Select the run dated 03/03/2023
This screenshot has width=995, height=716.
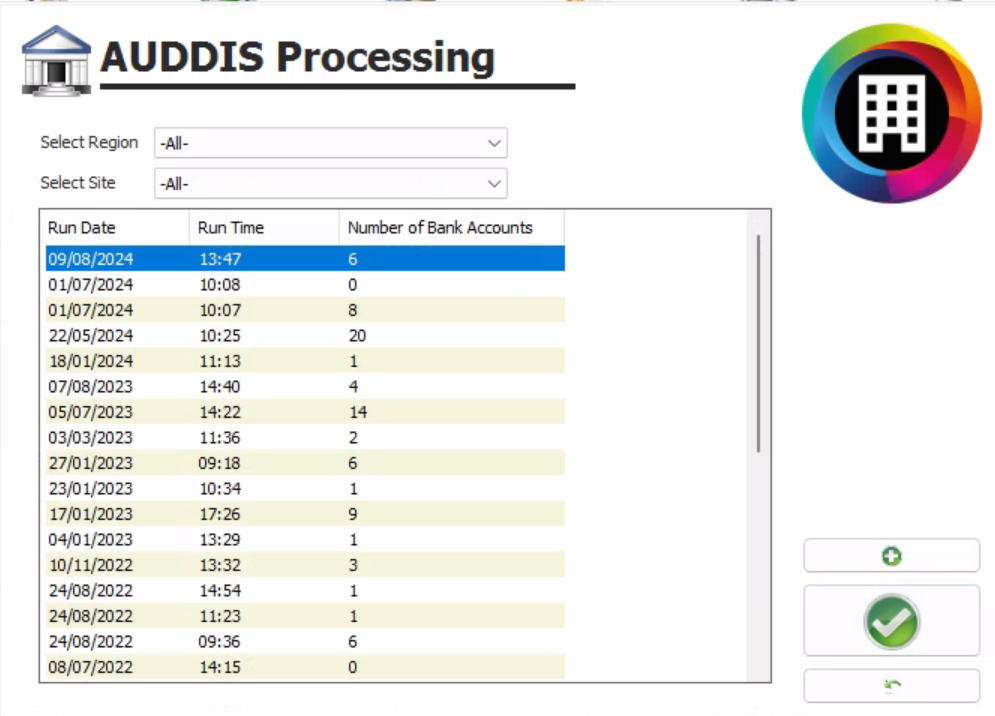(305, 437)
